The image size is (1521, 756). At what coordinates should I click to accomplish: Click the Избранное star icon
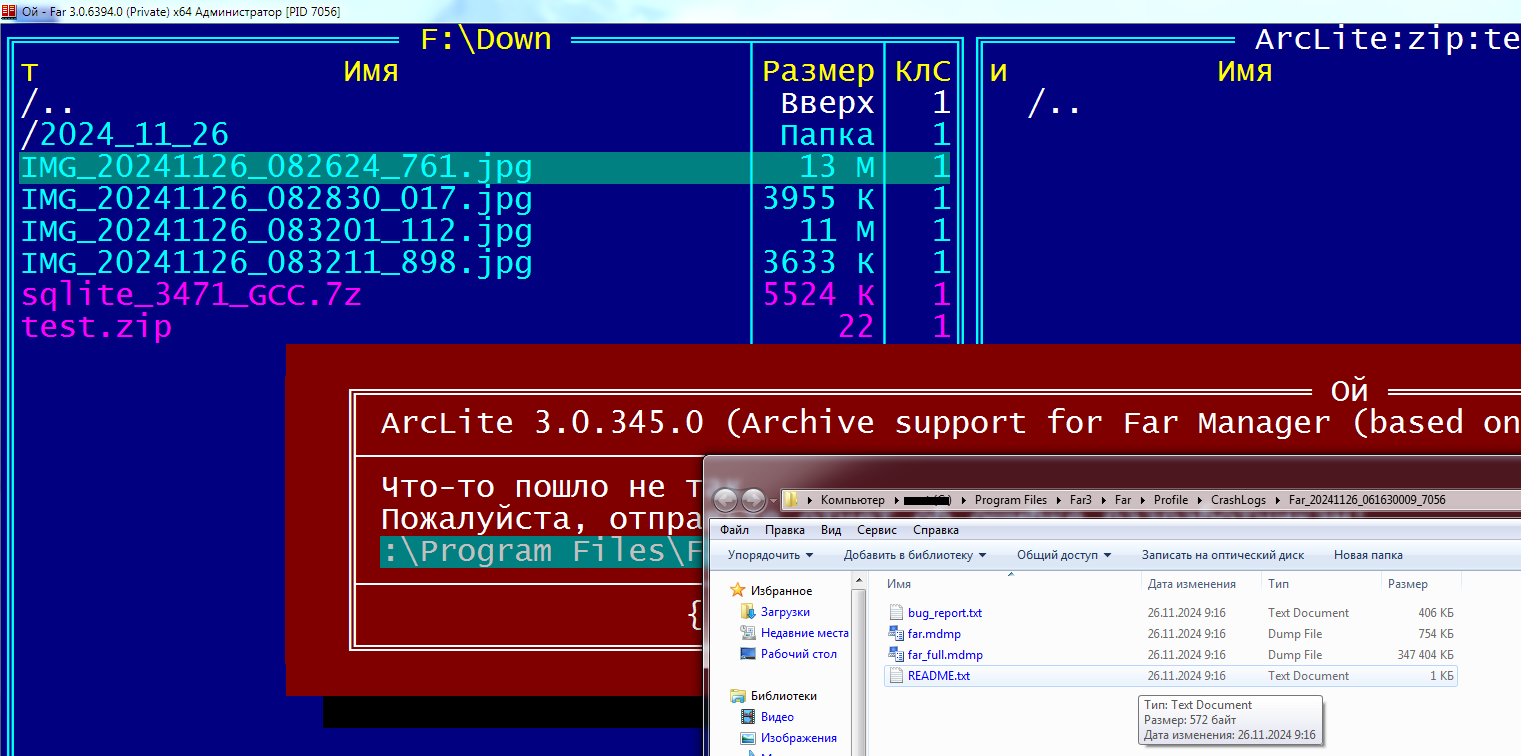(x=738, y=590)
